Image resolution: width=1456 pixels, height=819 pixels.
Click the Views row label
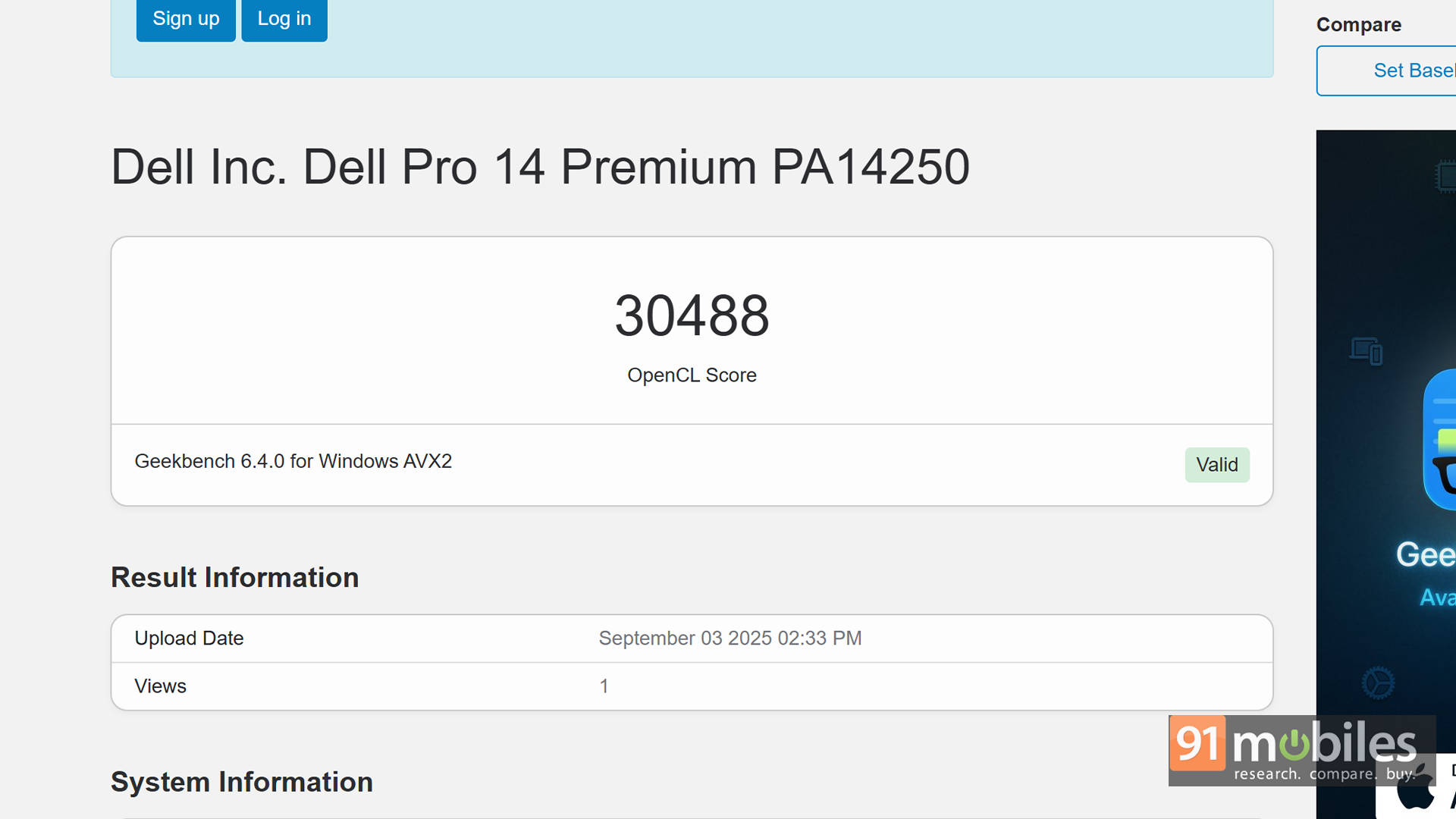160,686
